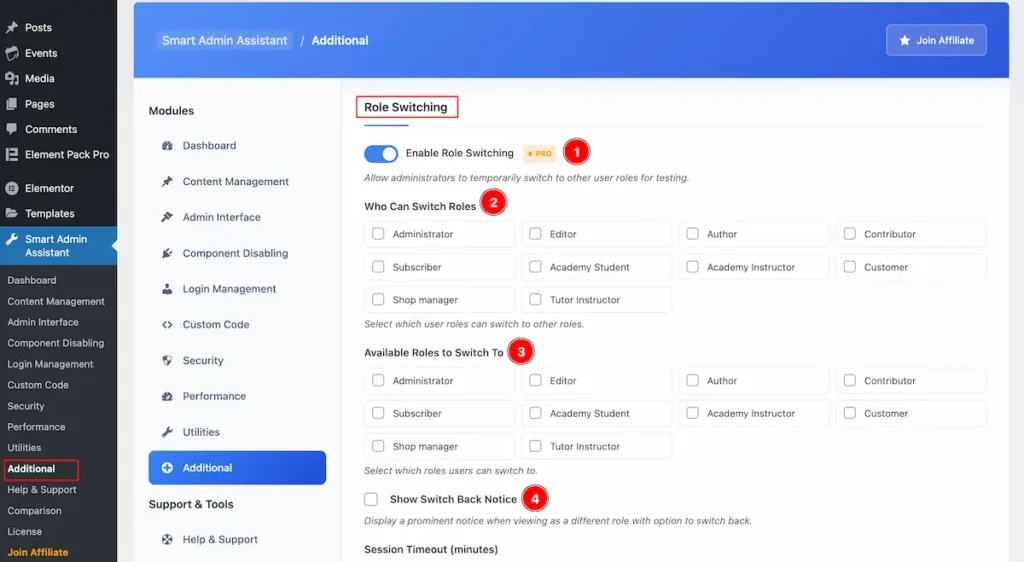Check Contributor under Who Can Switch Roles

click(850, 234)
